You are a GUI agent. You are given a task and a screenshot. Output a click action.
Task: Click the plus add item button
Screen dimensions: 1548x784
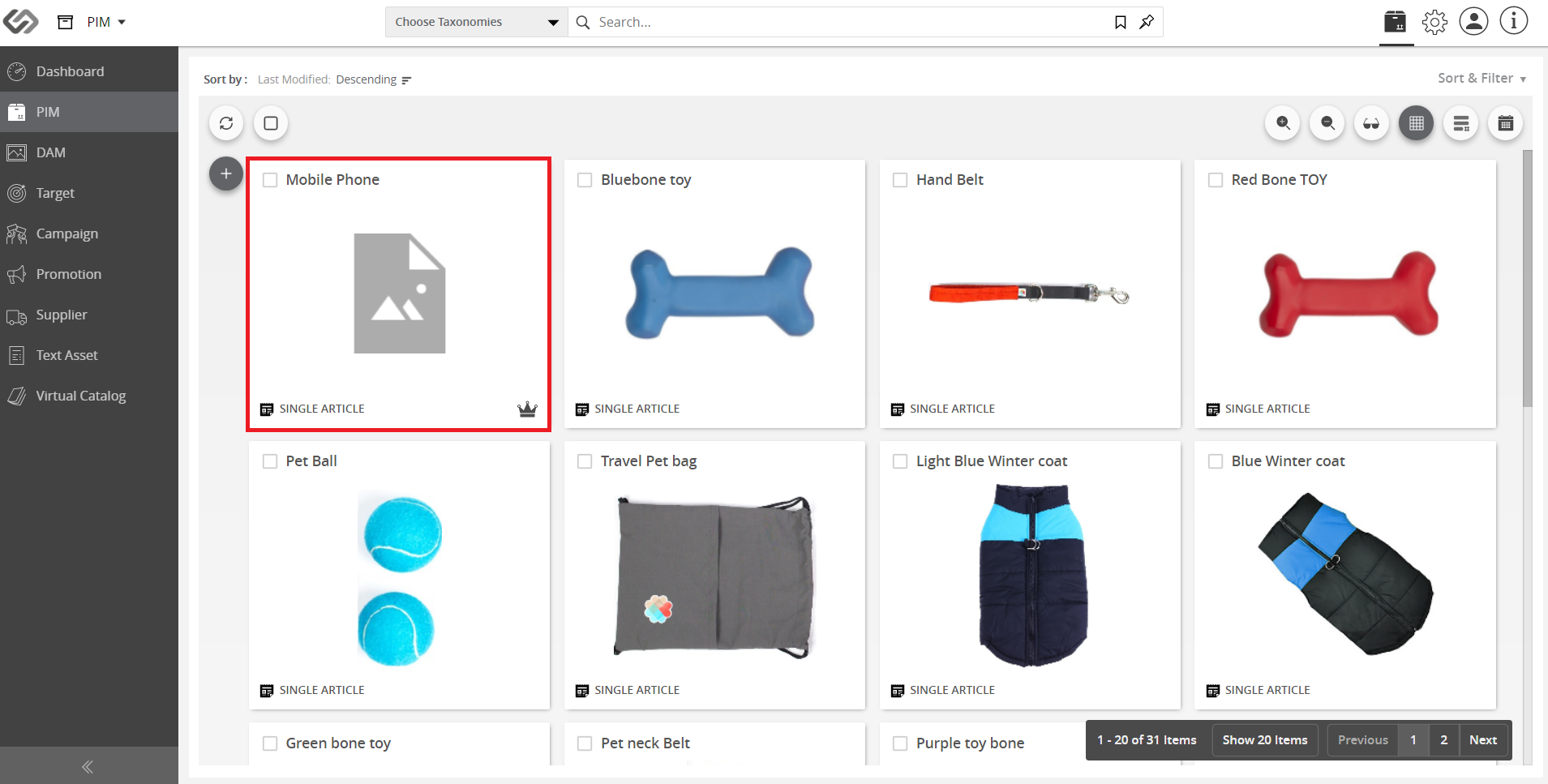(x=226, y=174)
